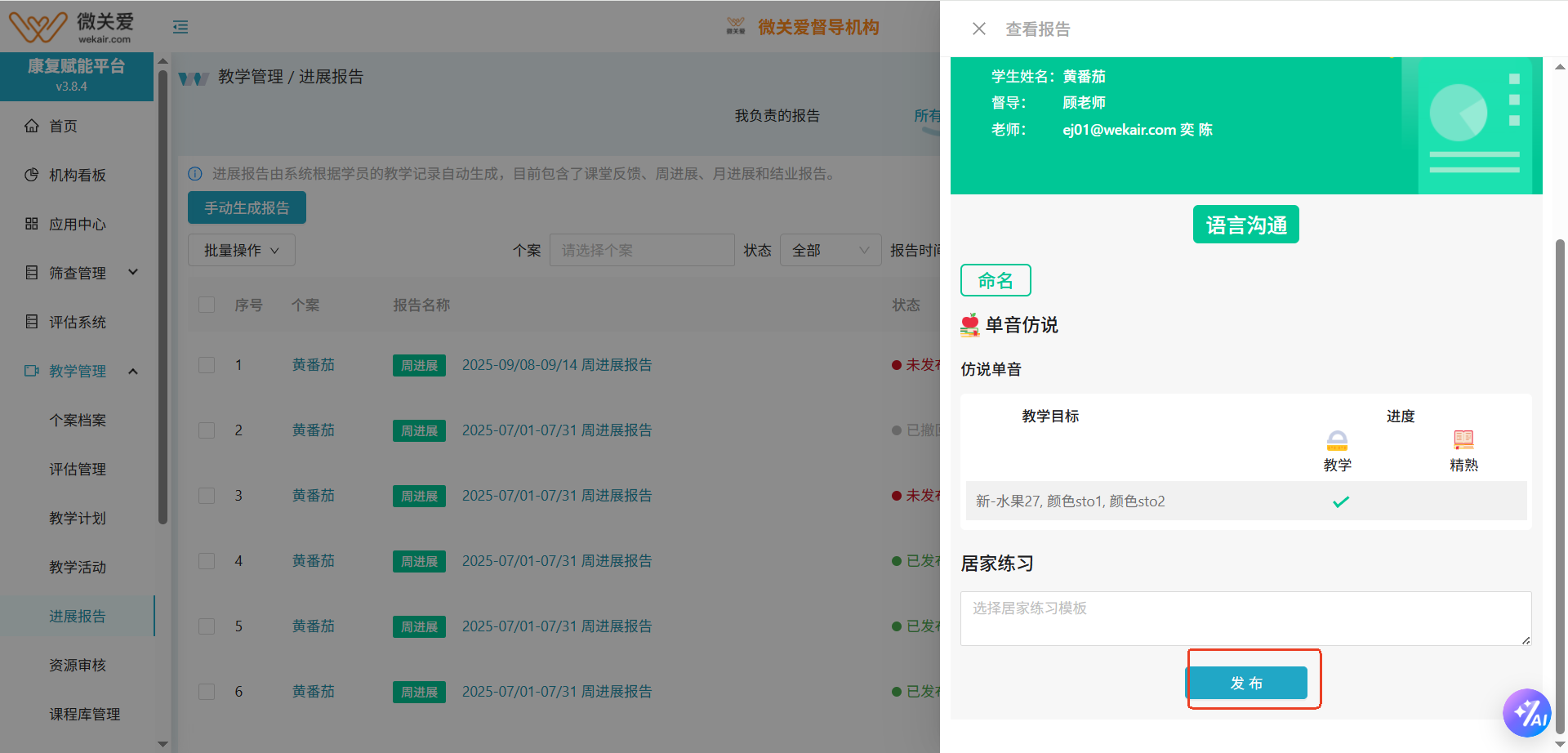Switch to the 我负责的报告 tab

click(777, 116)
